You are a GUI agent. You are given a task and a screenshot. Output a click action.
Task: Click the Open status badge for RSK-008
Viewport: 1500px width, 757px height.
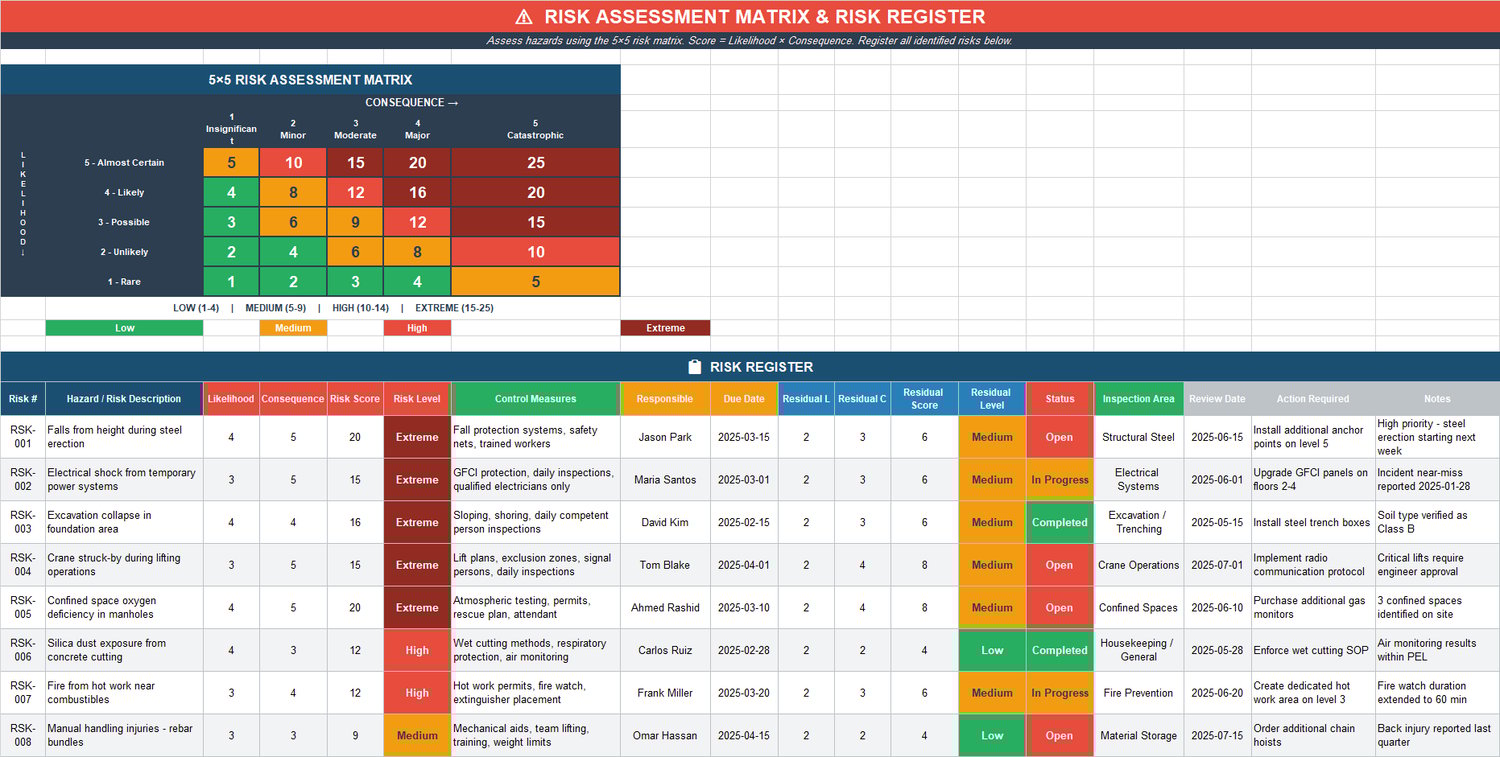coord(1059,735)
